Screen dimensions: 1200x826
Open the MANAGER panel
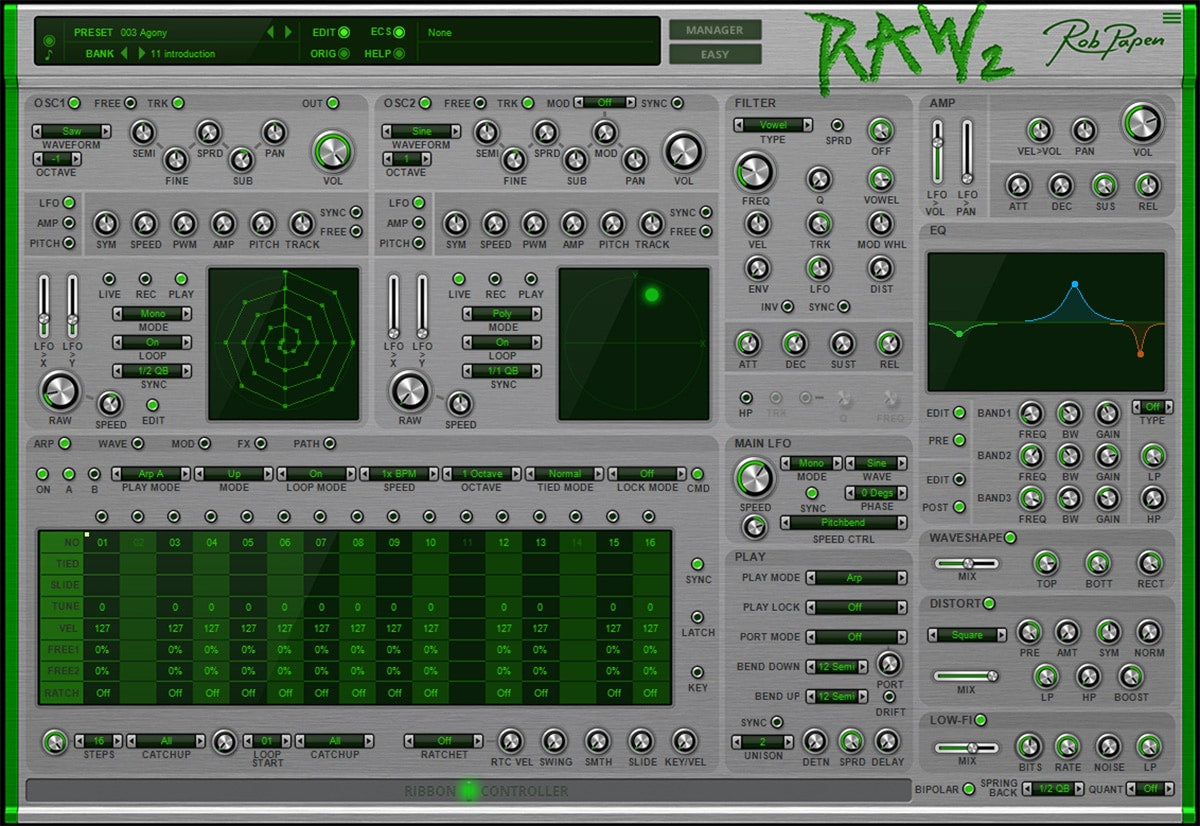[715, 30]
